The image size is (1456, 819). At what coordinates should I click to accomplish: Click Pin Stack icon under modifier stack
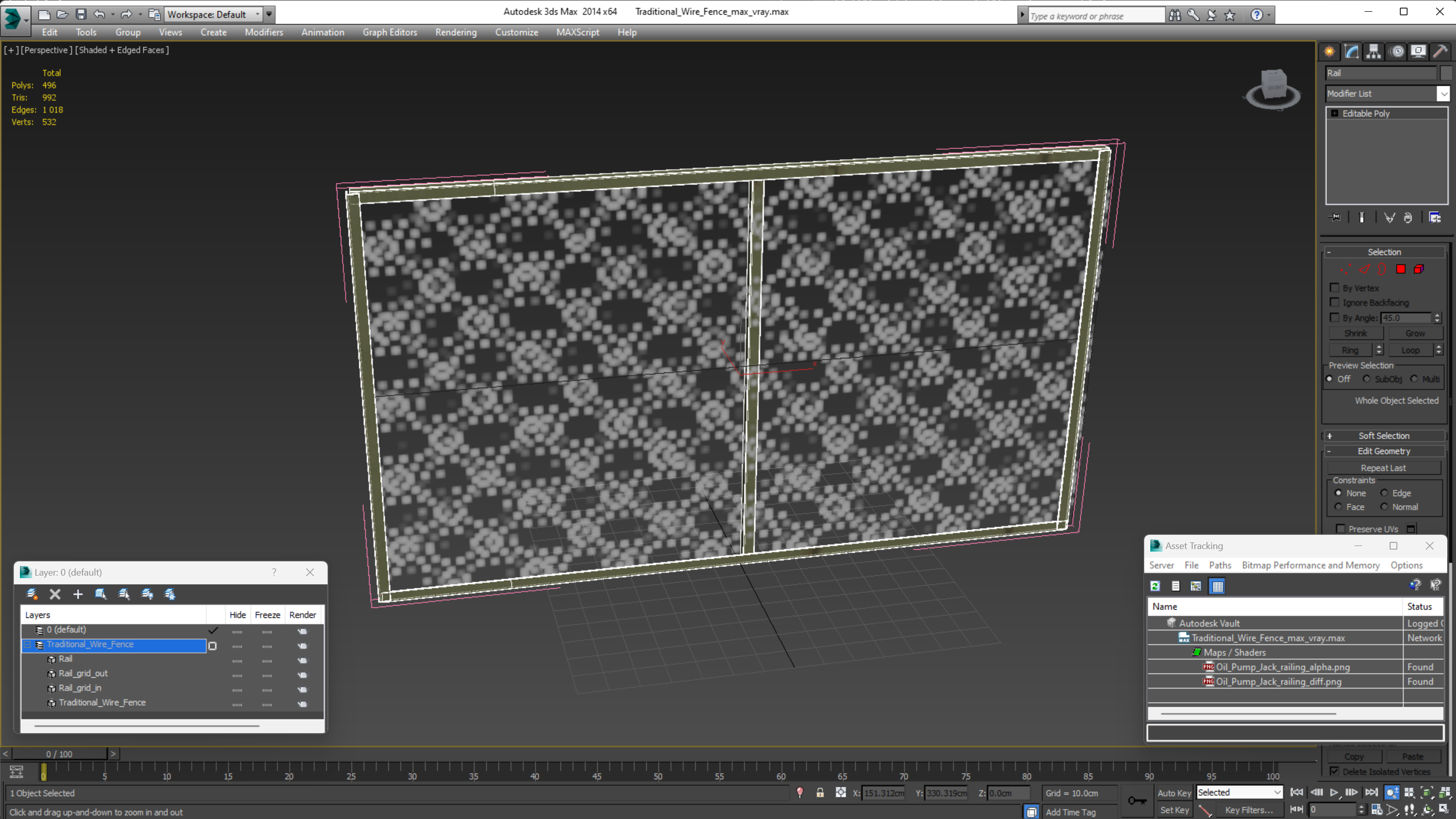point(1335,217)
